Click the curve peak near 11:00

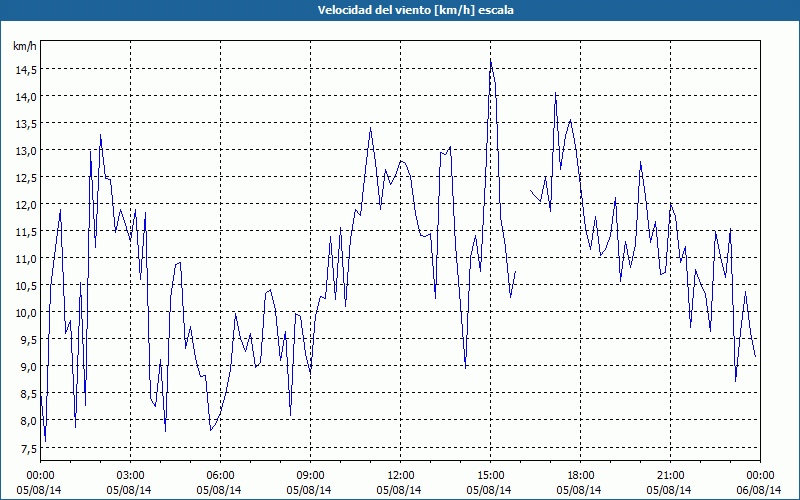pos(370,128)
